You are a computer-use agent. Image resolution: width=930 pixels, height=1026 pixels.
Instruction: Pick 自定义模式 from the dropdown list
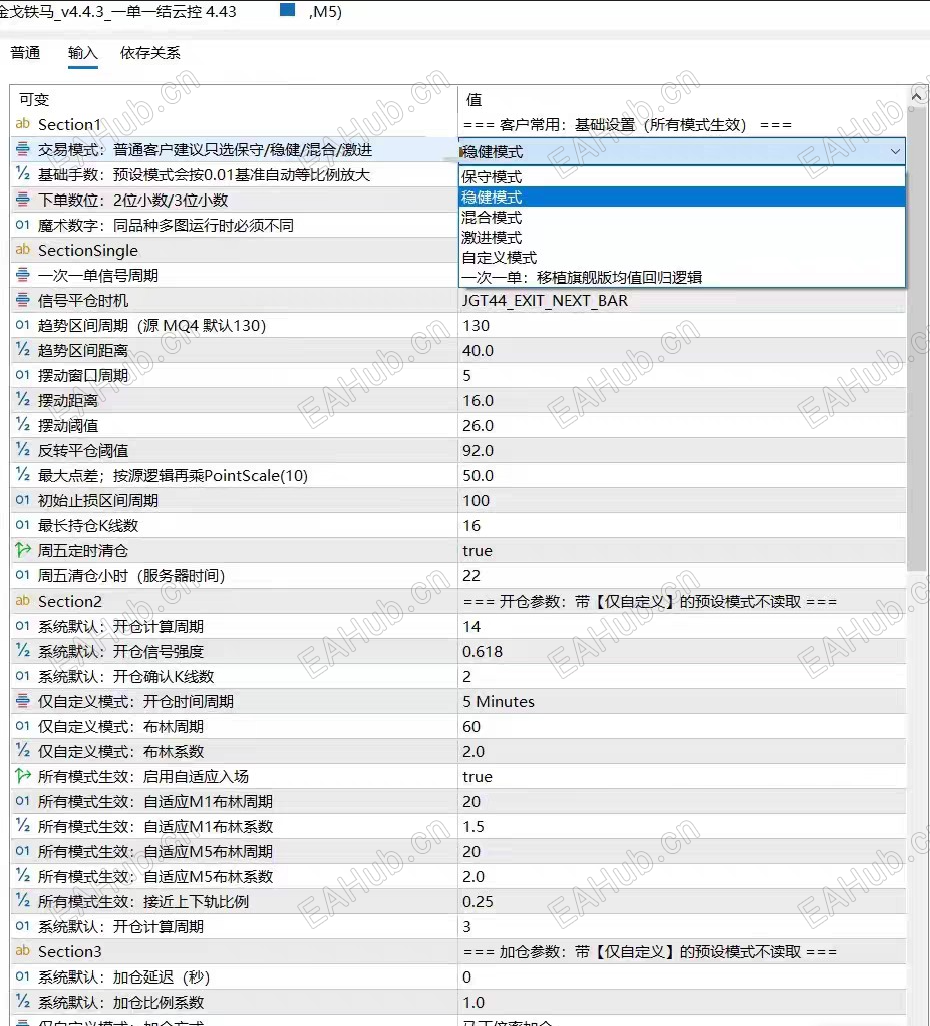point(681,258)
